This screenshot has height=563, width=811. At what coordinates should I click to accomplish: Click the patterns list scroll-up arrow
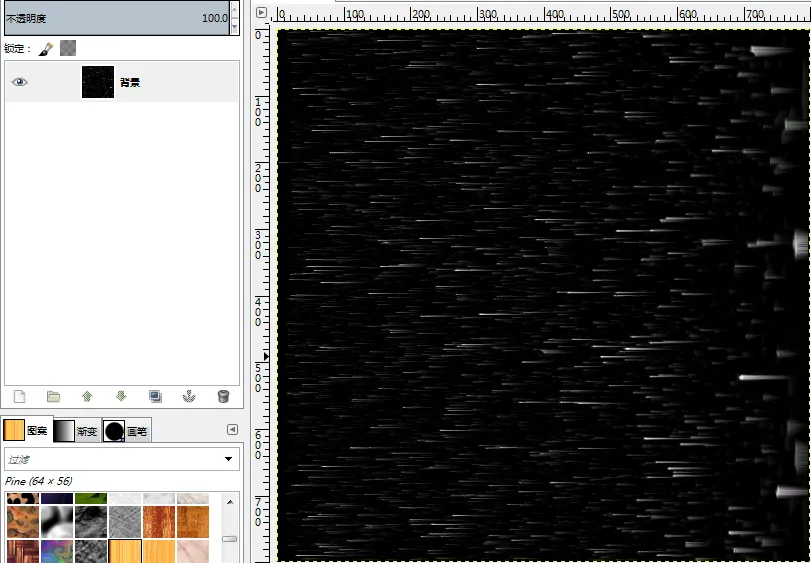230,502
